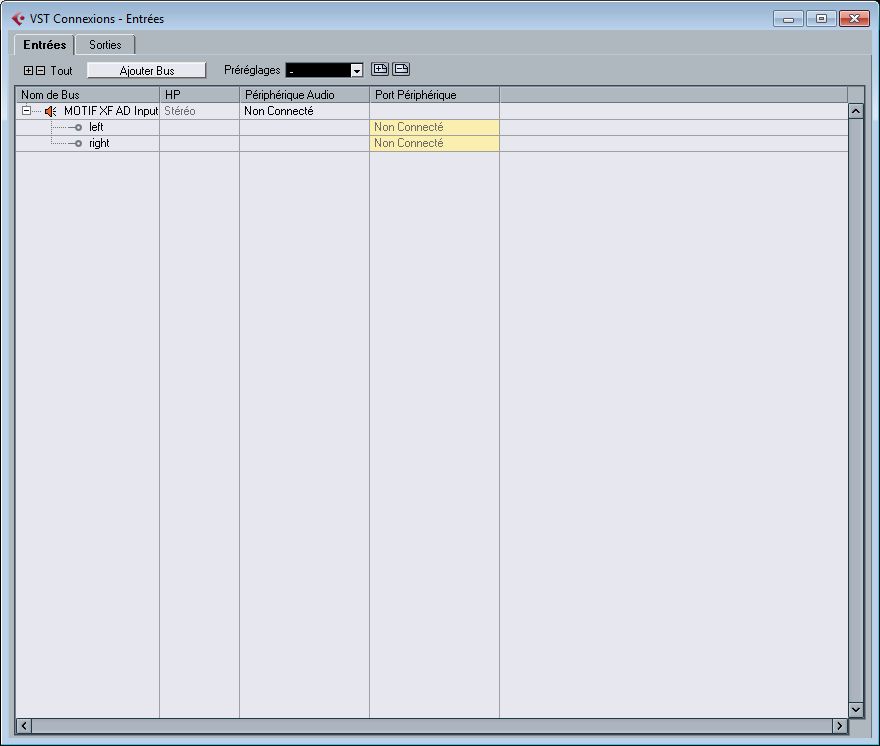Screen dimensions: 880x746
Task: Click the speaker icon of MOTIF XF bus
Action: point(51,111)
